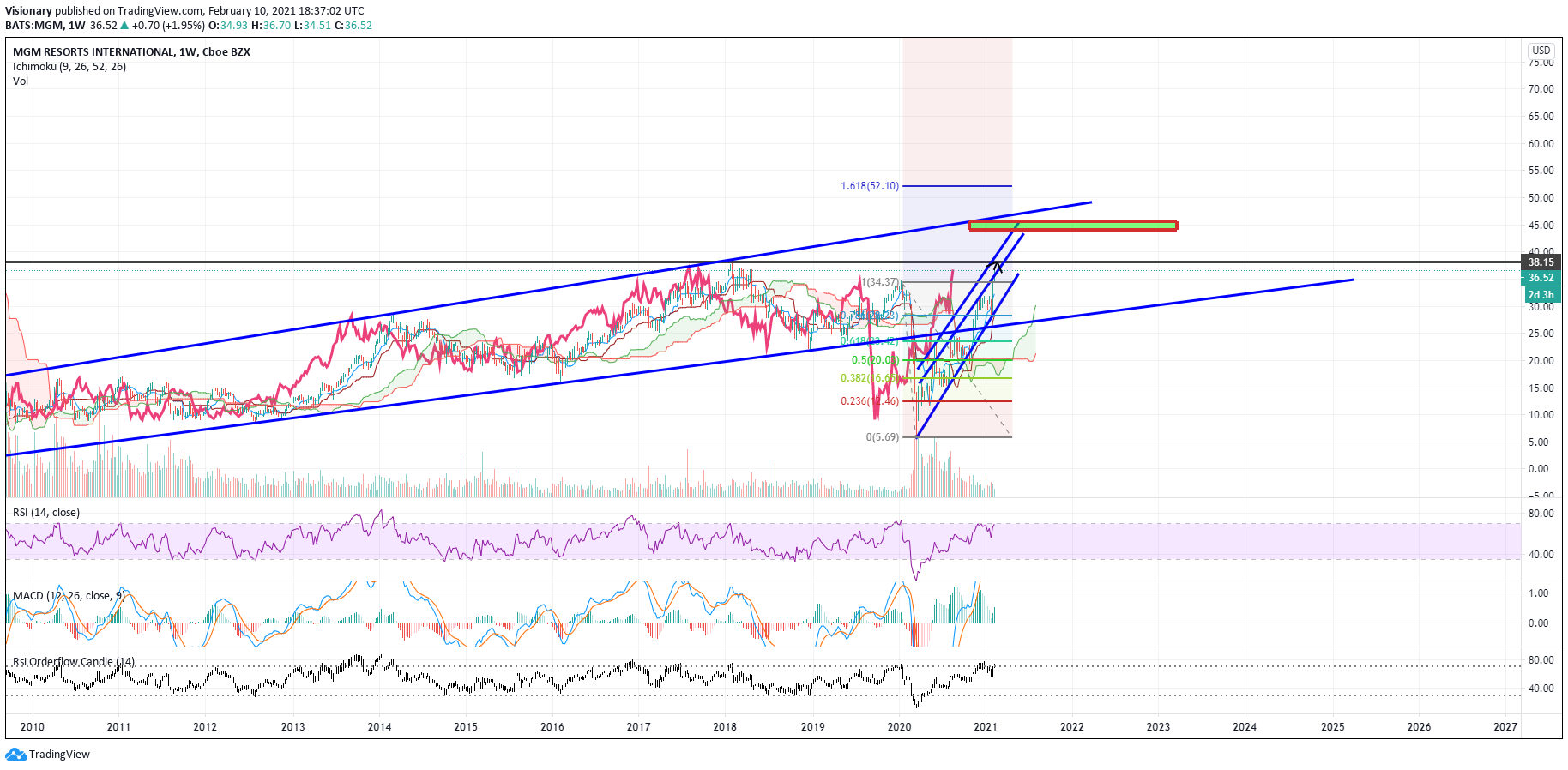Click the green 36.52 current price tag
The image size is (1568, 770).
pos(1541,278)
